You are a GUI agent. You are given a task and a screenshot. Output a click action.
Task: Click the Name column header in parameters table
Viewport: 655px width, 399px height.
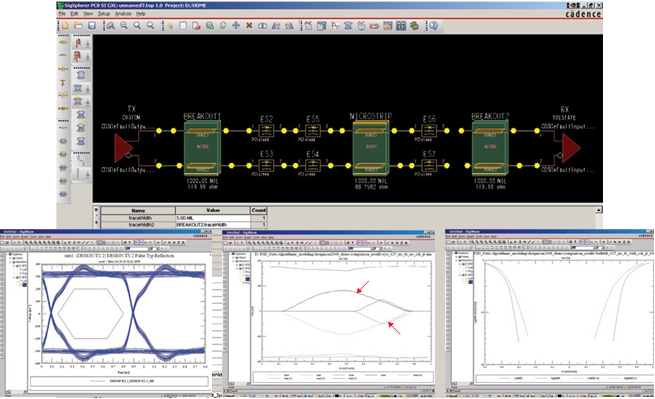tap(138, 211)
